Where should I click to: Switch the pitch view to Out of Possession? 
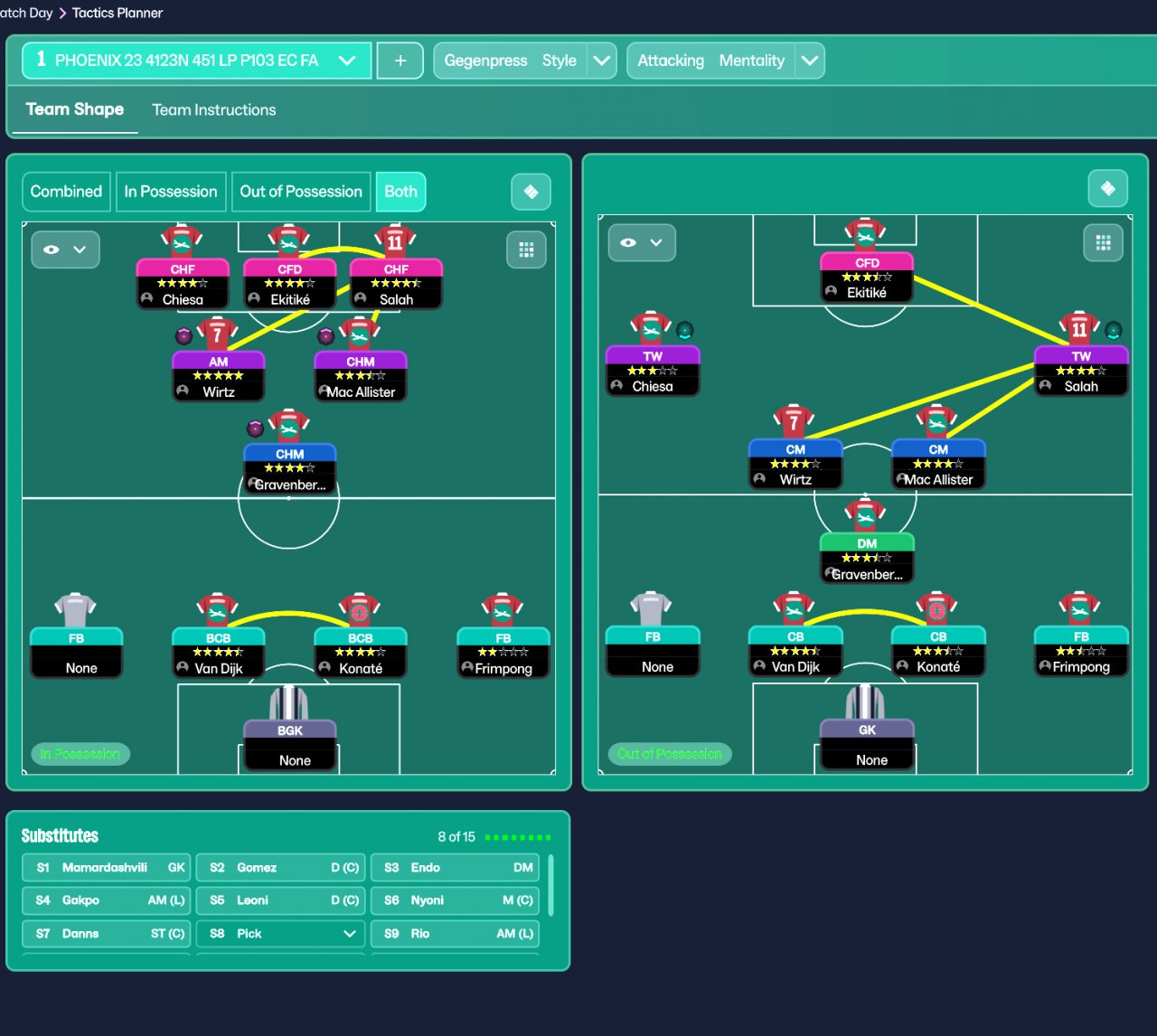tap(301, 192)
